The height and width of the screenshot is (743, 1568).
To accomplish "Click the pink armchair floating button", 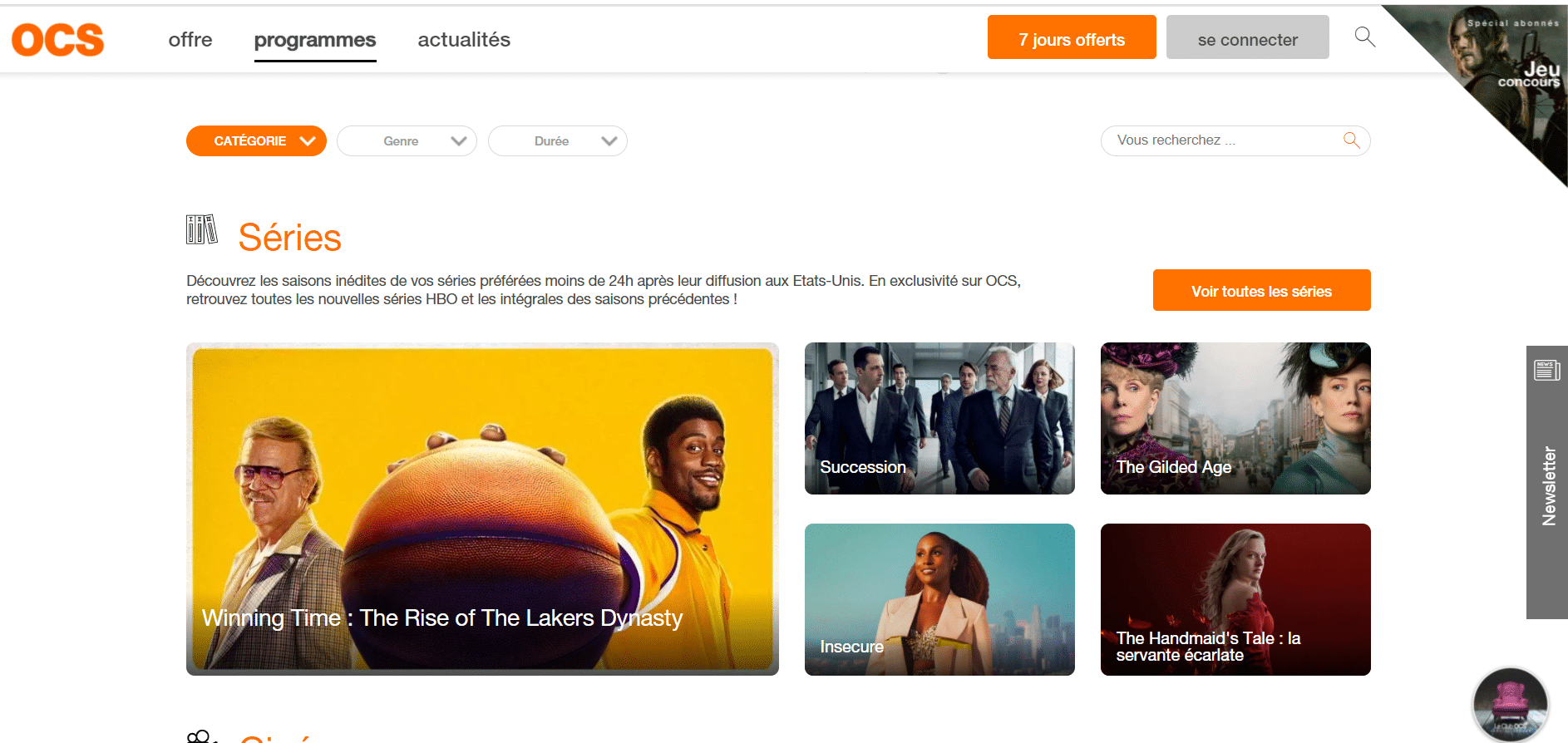I will pos(1510,705).
